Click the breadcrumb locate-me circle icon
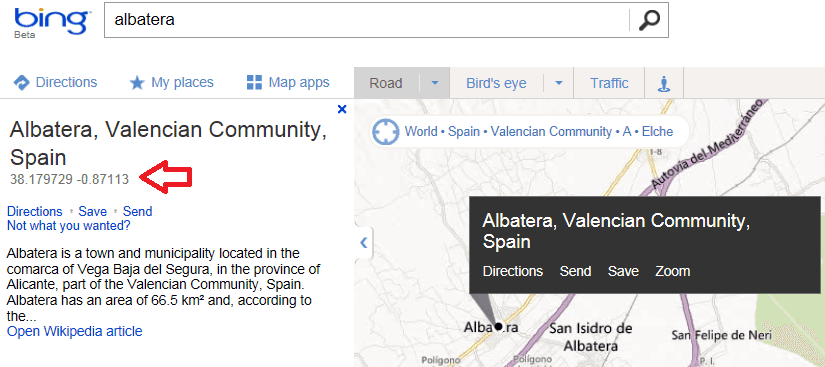This screenshot has height=367, width=825. click(x=386, y=131)
